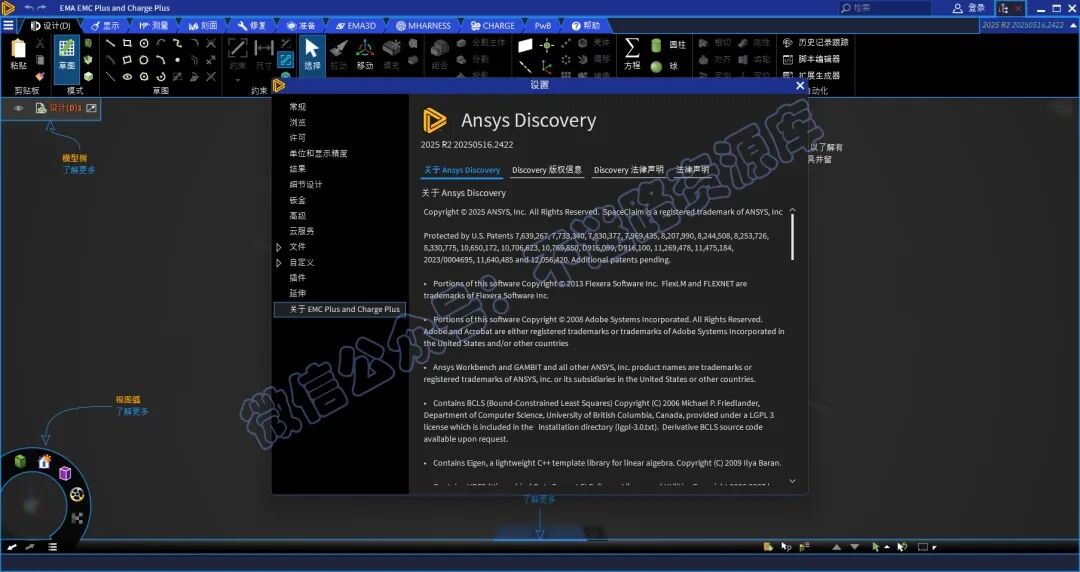Select 云服务 in settings list
This screenshot has height=572, width=1080.
[302, 232]
